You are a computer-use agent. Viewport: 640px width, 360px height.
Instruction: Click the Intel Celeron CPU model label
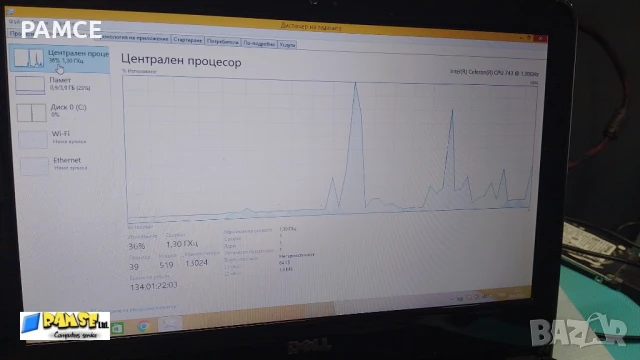pyautogui.click(x=494, y=73)
